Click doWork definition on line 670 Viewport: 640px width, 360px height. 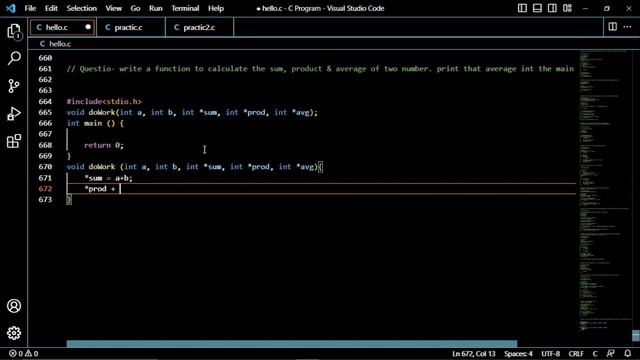coord(195,167)
